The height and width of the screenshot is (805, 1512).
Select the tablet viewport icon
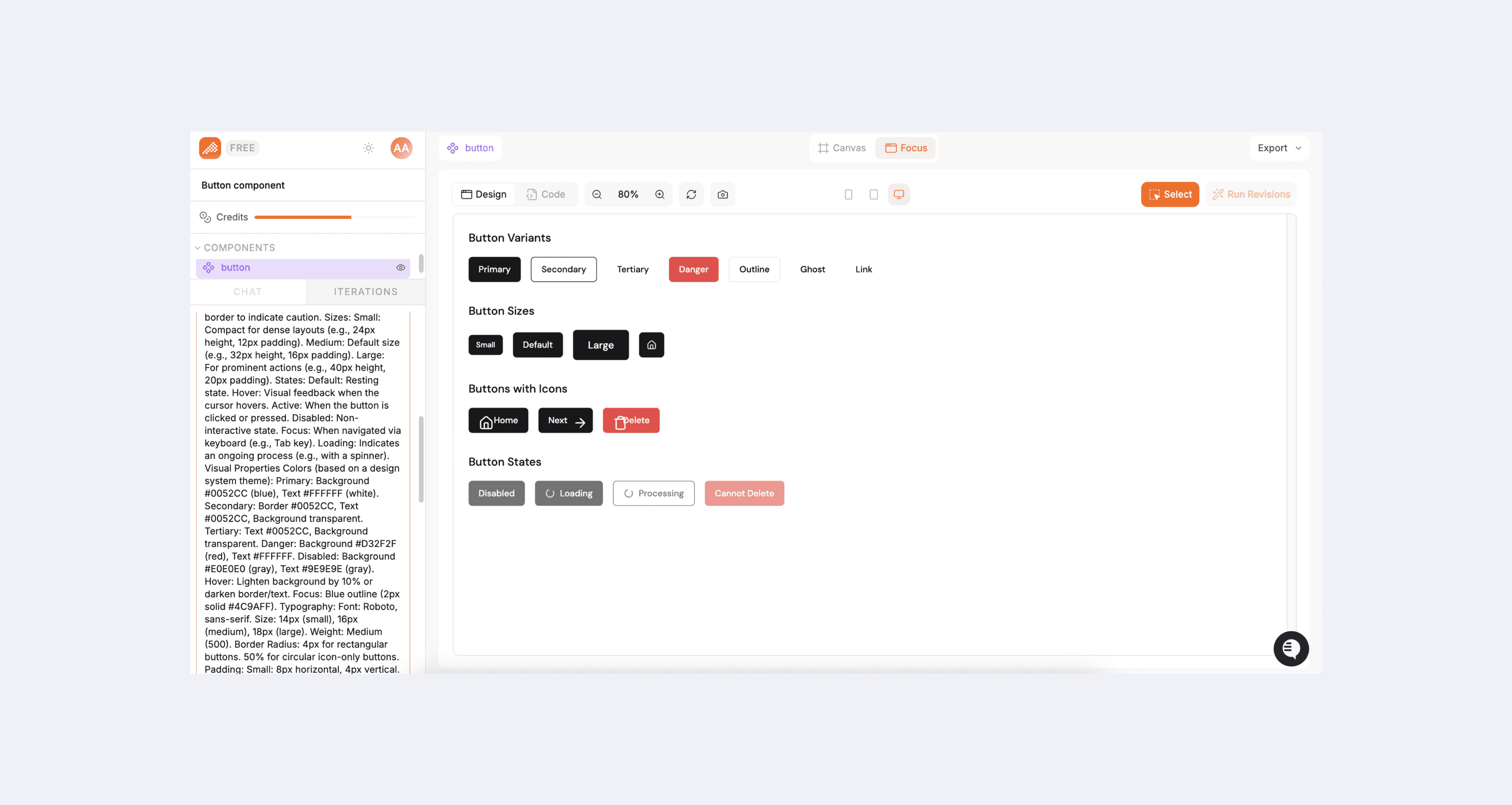873,194
